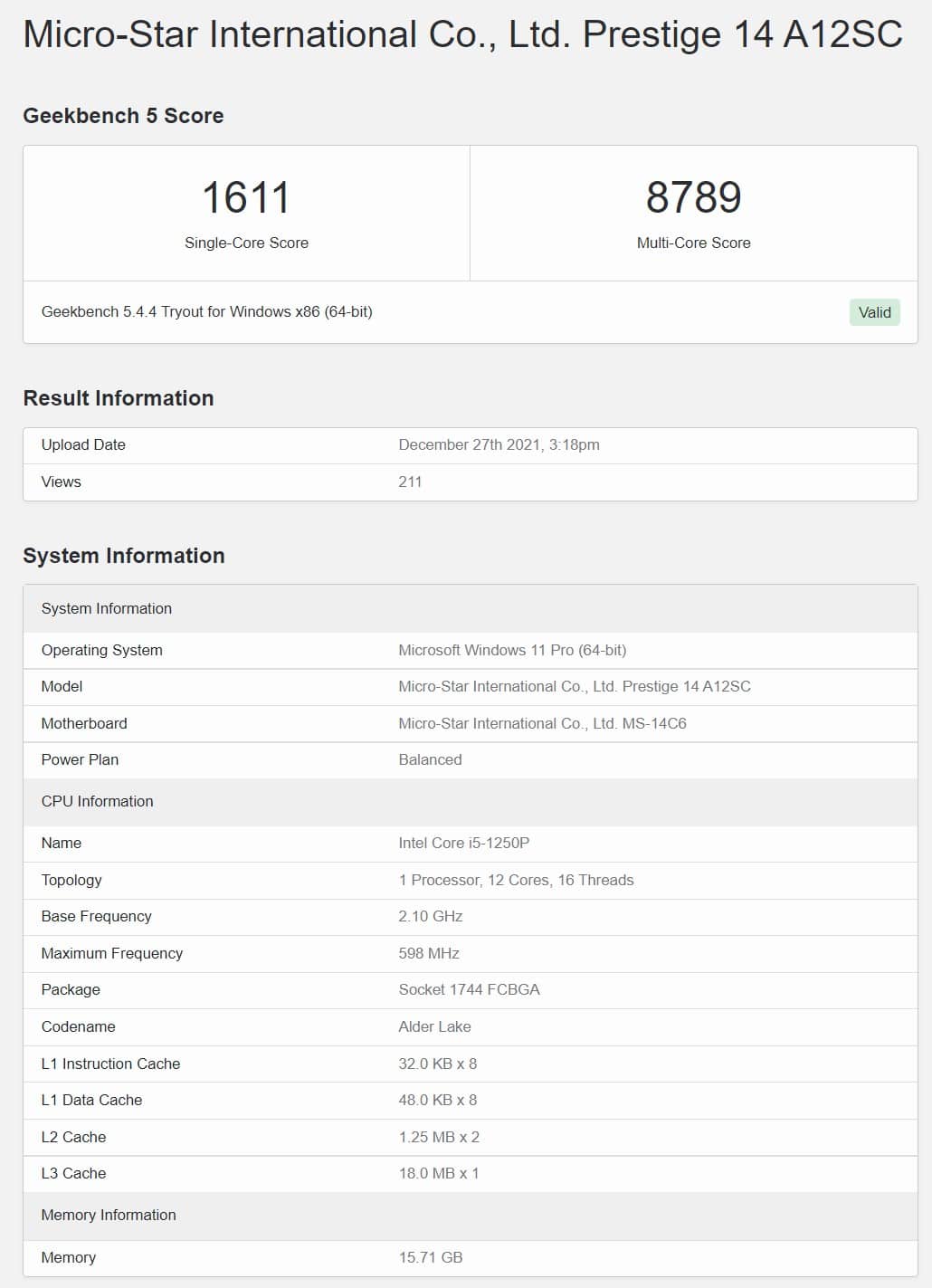Click the memory value 15.71 GB
The width and height of the screenshot is (932, 1288).
pyautogui.click(x=431, y=1257)
